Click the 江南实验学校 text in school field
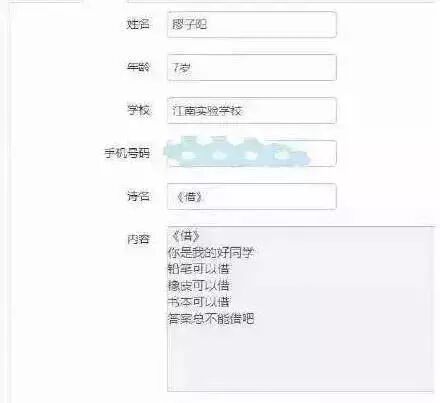Image resolution: width=440 pixels, height=403 pixels. (207, 111)
